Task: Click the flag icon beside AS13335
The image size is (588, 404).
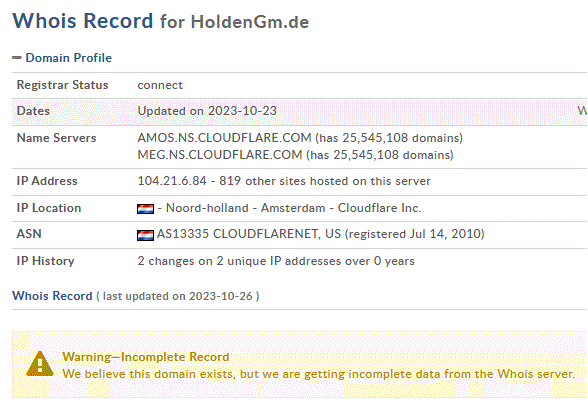Action: (146, 235)
